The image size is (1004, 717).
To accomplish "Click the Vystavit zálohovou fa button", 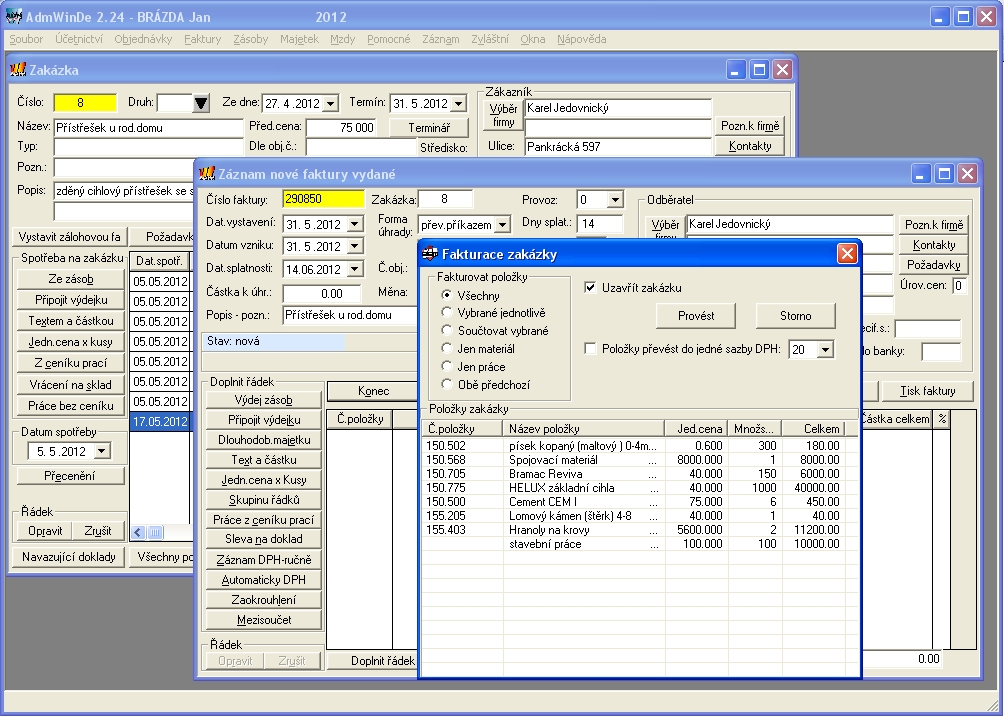I will point(70,237).
